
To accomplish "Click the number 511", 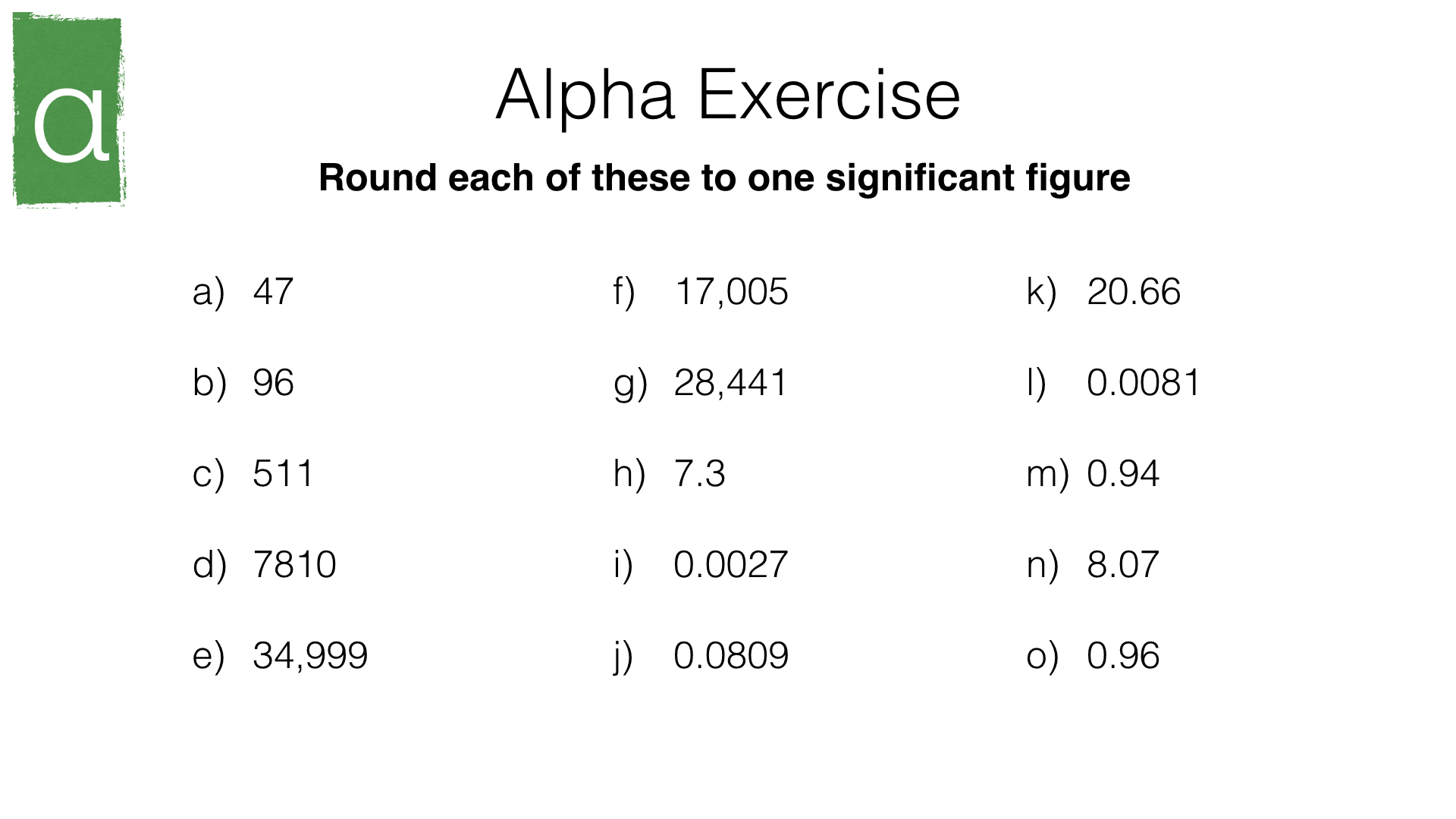I will click(x=283, y=474).
